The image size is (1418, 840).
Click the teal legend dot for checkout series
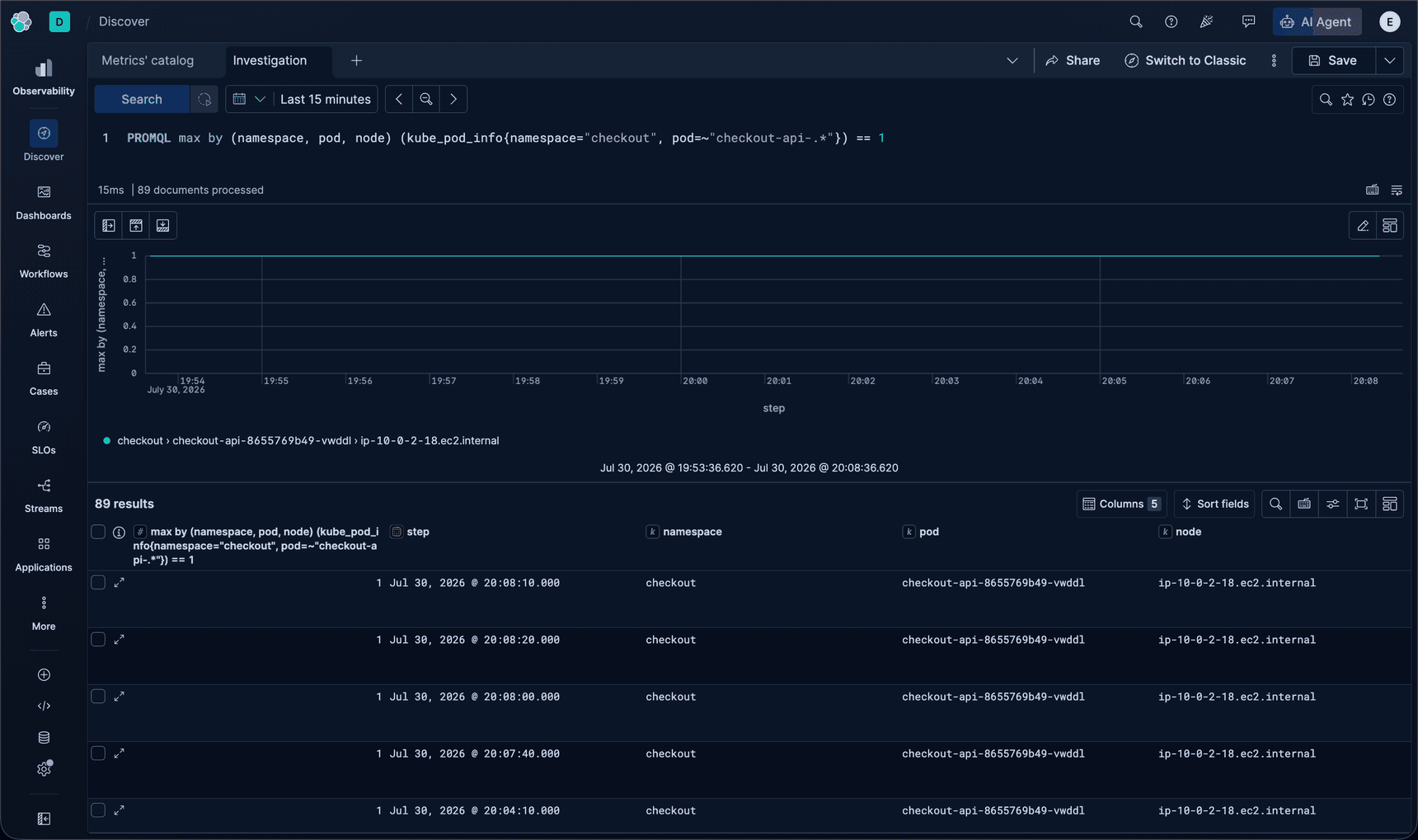(106, 440)
